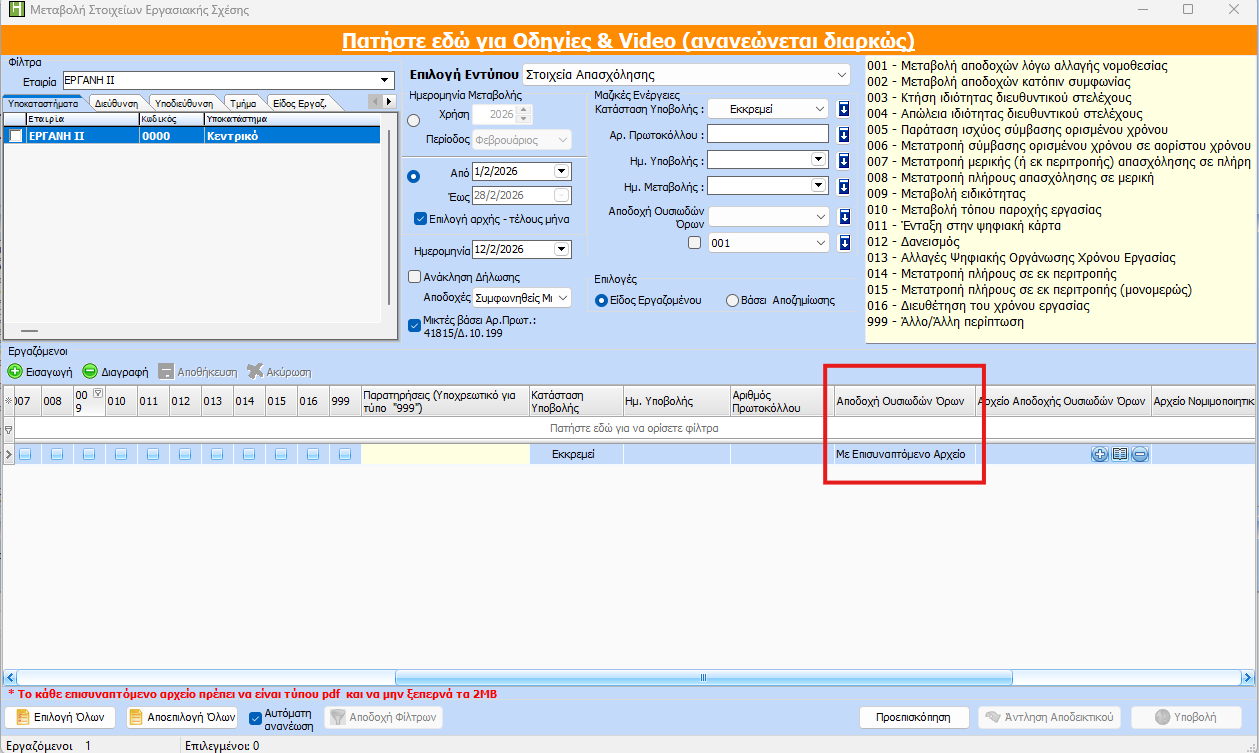View attached file with book icon
Viewport: 1259px width, 753px height.
tap(1120, 454)
